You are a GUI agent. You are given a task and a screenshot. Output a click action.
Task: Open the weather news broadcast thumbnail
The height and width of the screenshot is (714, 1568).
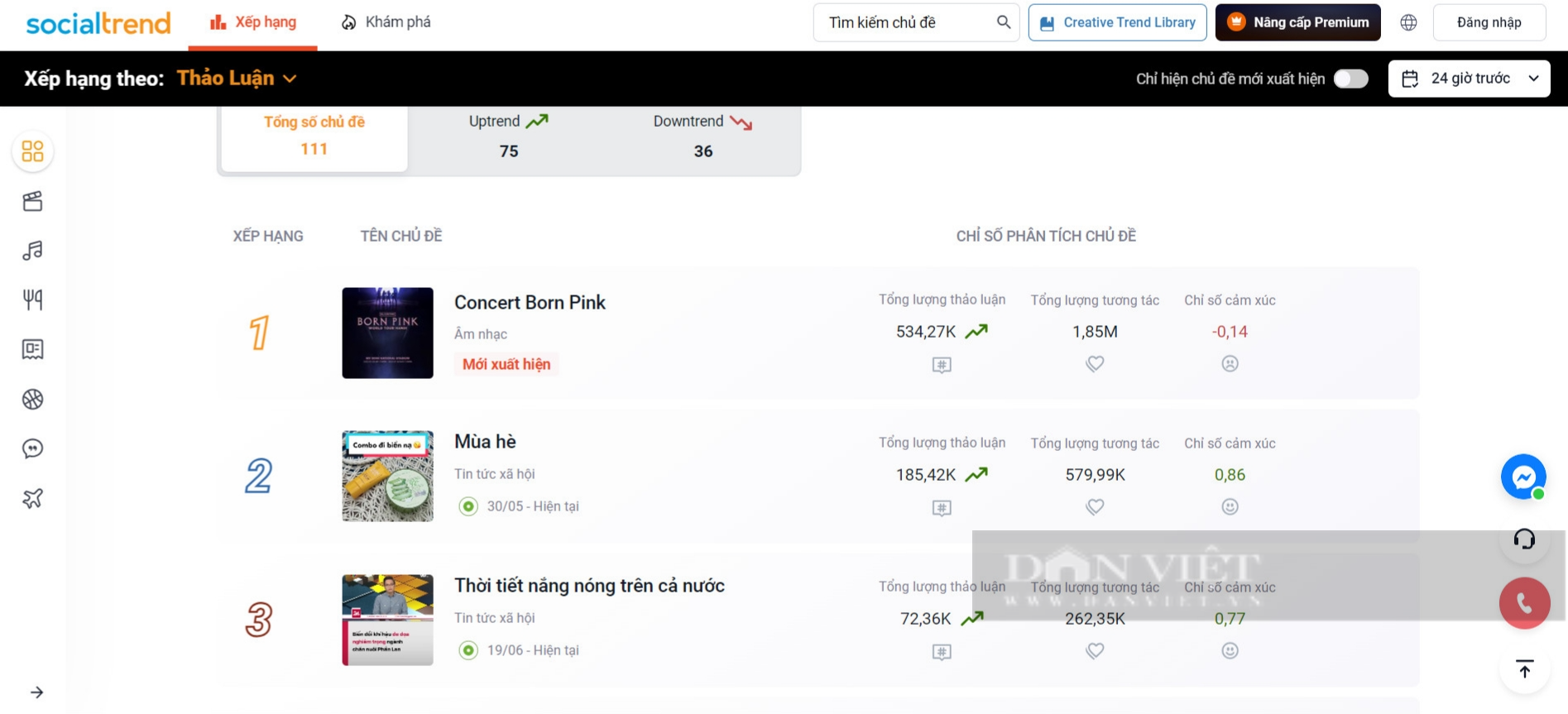coord(388,620)
